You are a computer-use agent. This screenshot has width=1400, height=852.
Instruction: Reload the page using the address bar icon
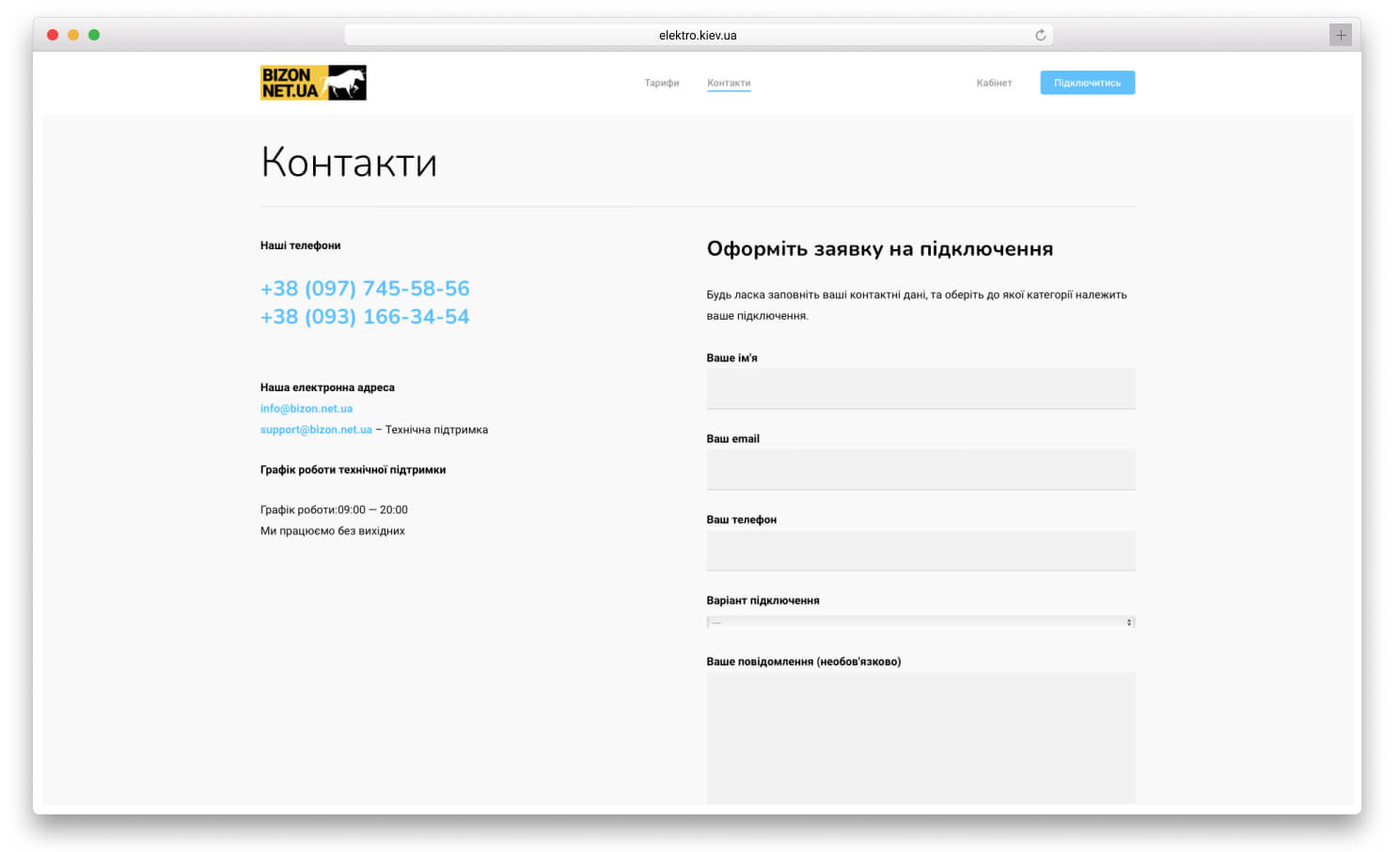pos(1040,36)
